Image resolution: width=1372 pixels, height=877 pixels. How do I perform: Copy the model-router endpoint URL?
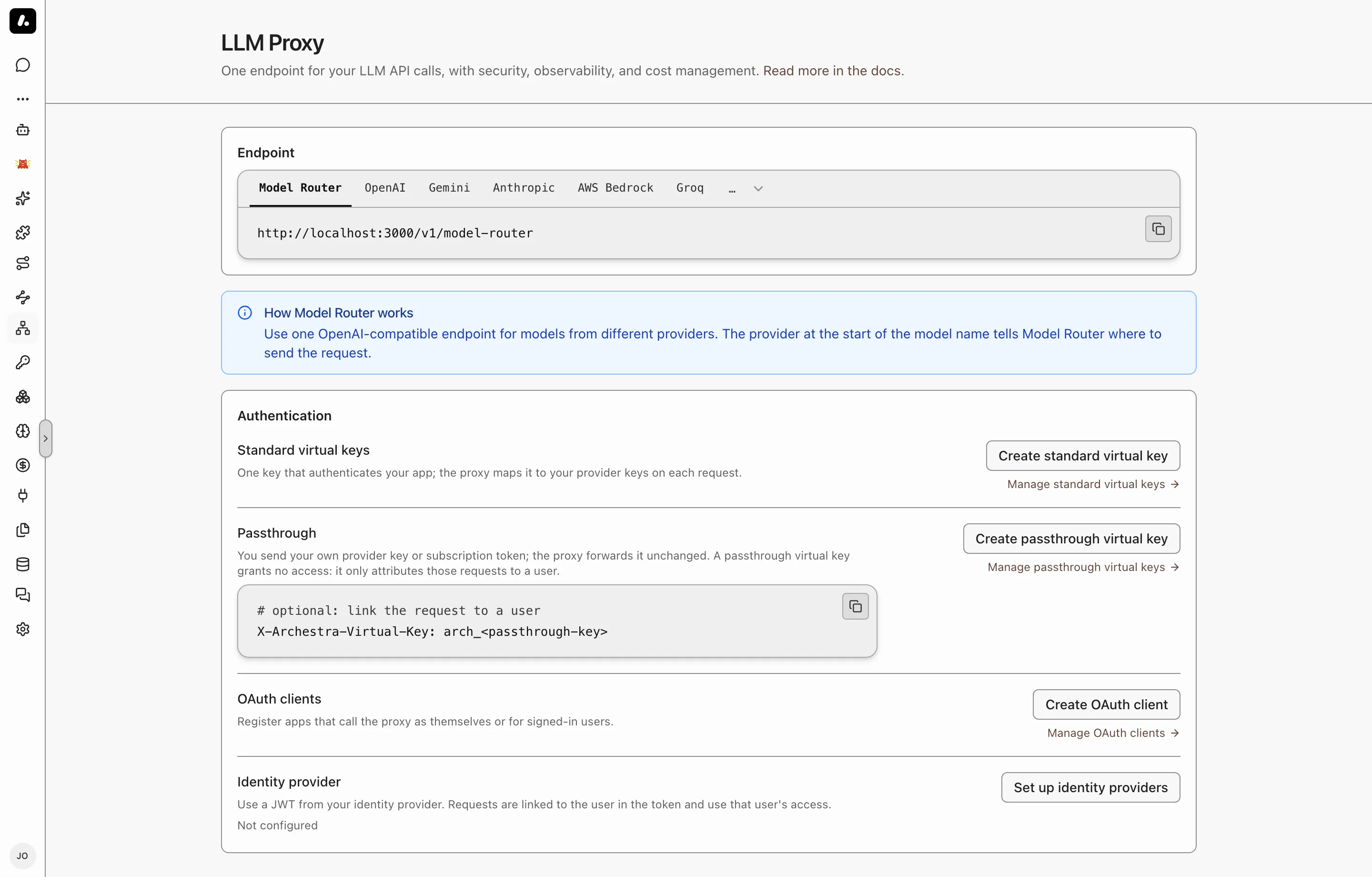pyautogui.click(x=1158, y=229)
